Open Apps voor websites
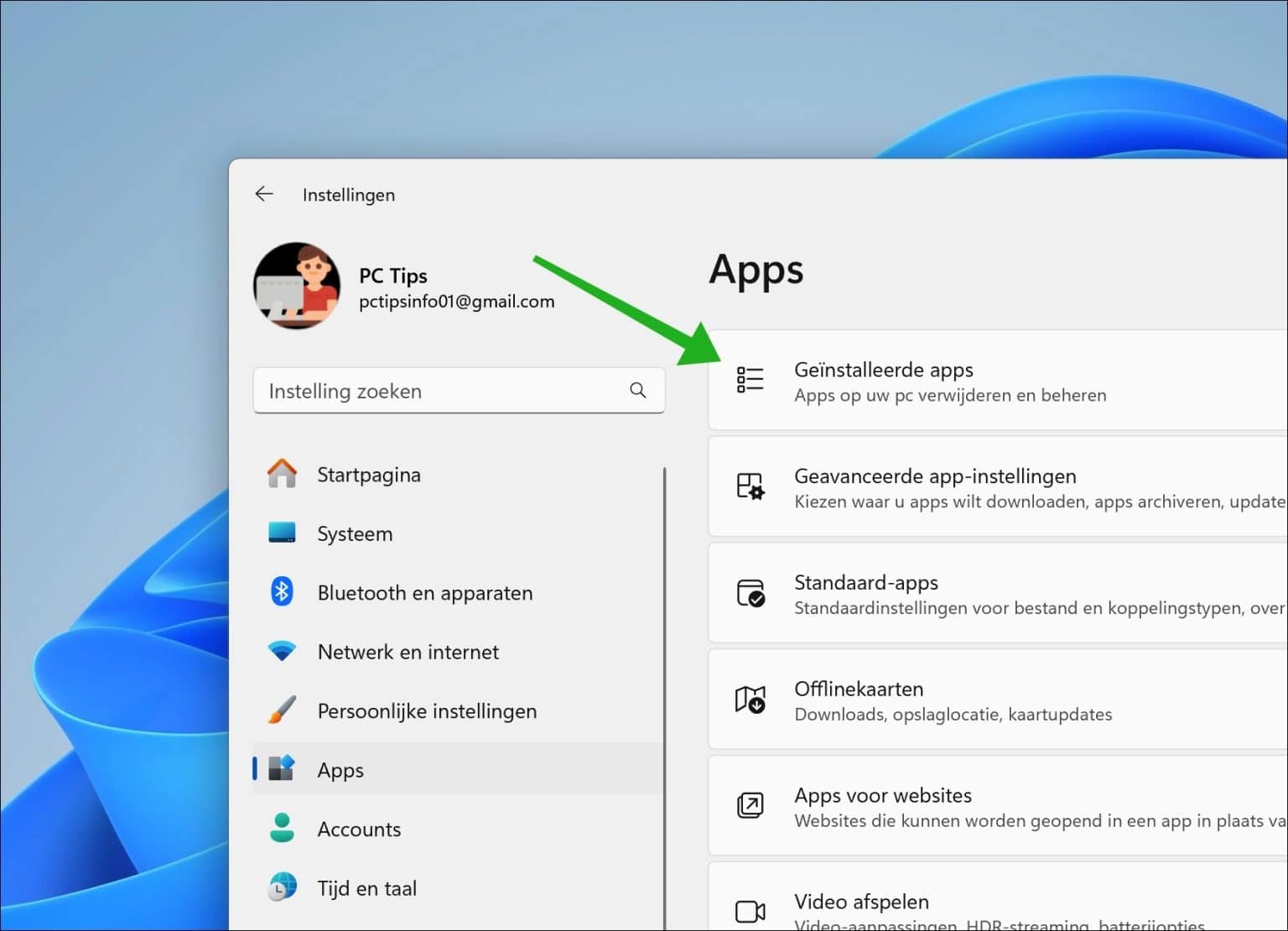This screenshot has height=931, width=1288. (998, 806)
